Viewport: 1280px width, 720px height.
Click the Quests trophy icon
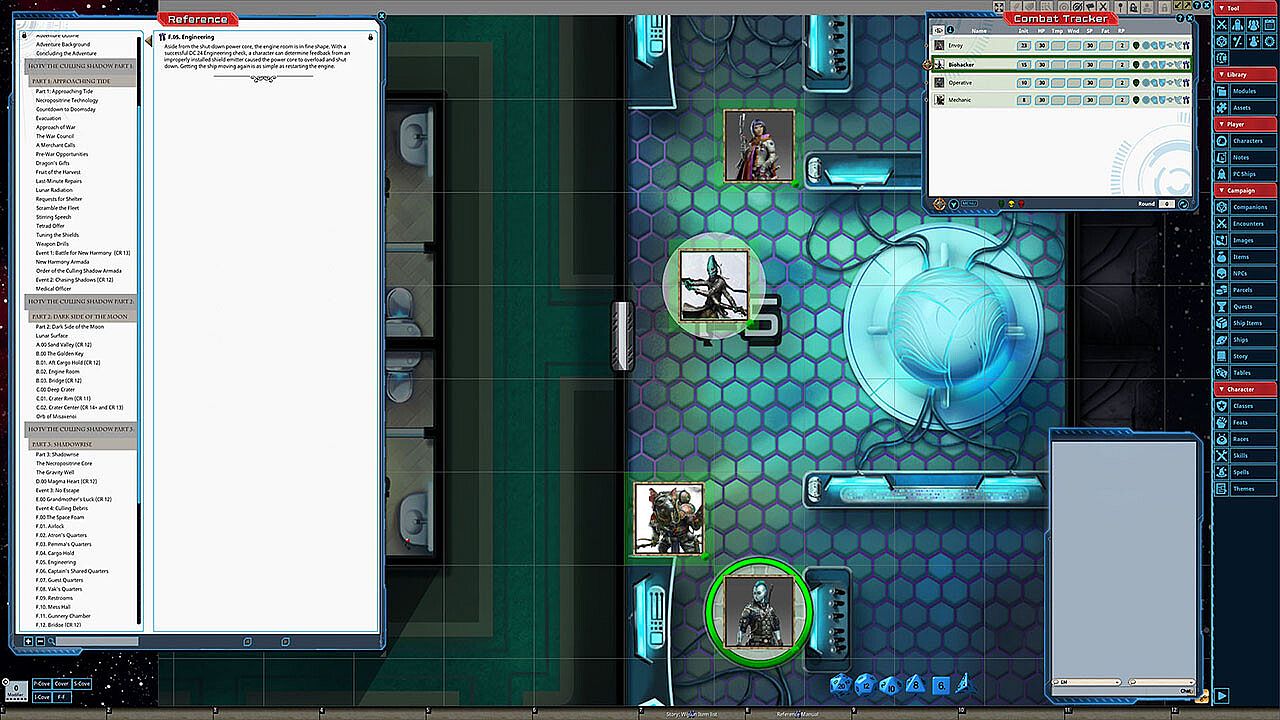point(1221,307)
